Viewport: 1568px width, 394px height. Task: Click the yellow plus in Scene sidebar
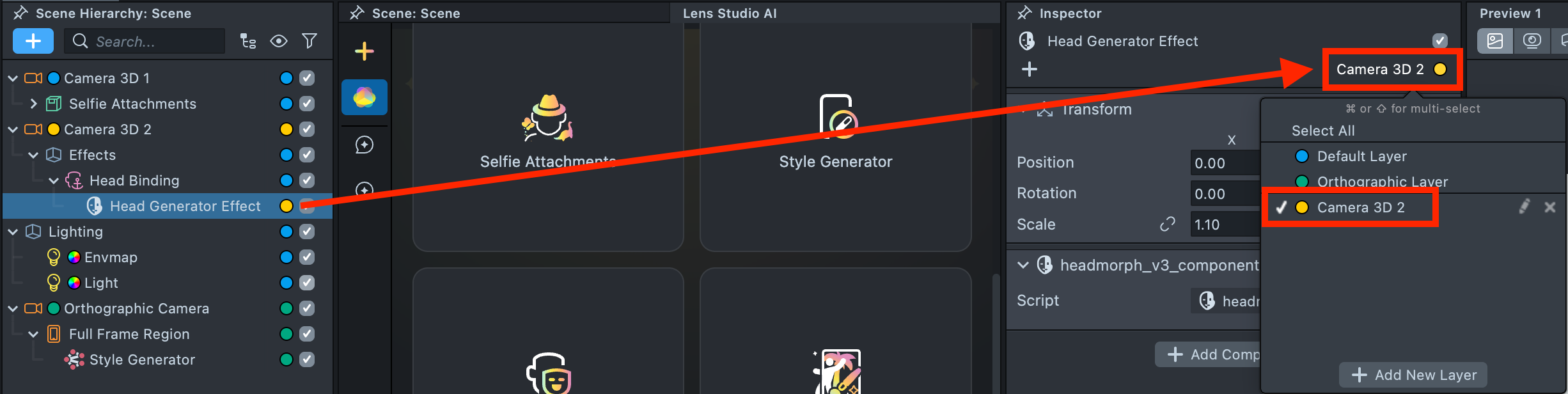coord(365,51)
